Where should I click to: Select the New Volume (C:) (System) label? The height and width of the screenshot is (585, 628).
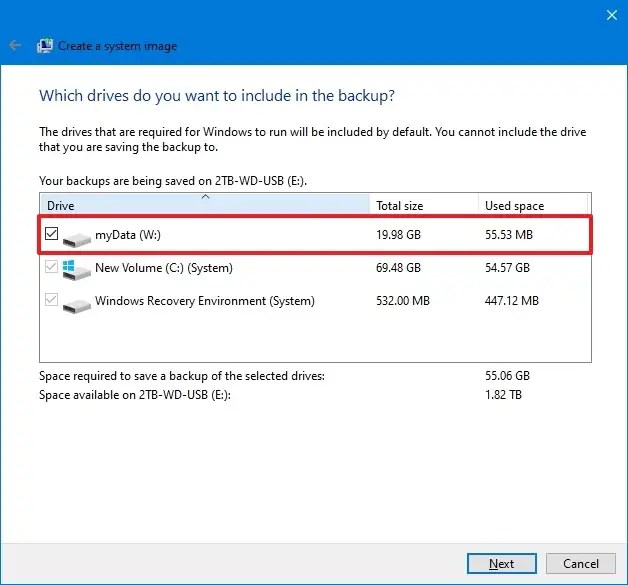(164, 267)
